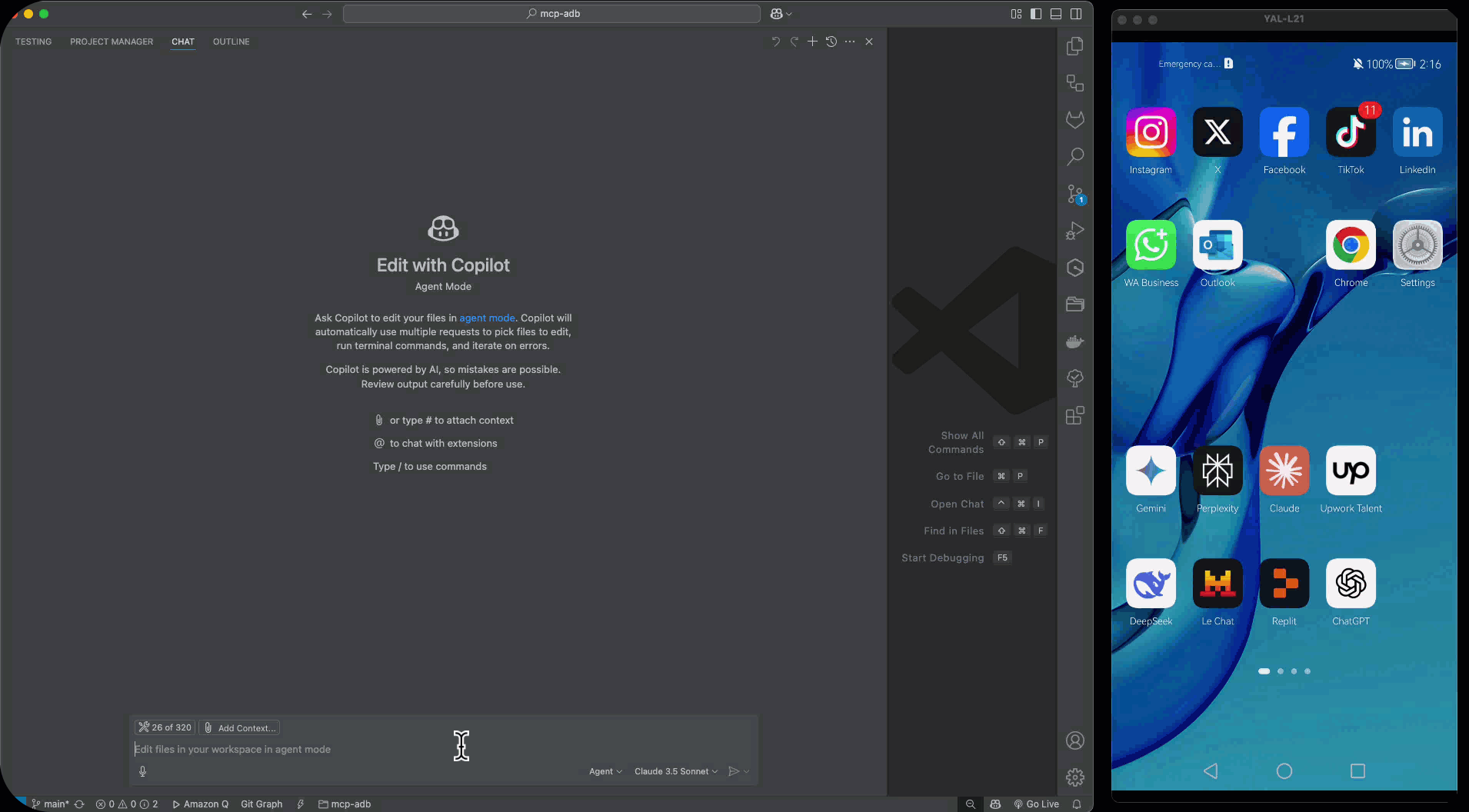Open chat panel more actions ellipsis
This screenshot has height=812, width=1469.
click(850, 42)
